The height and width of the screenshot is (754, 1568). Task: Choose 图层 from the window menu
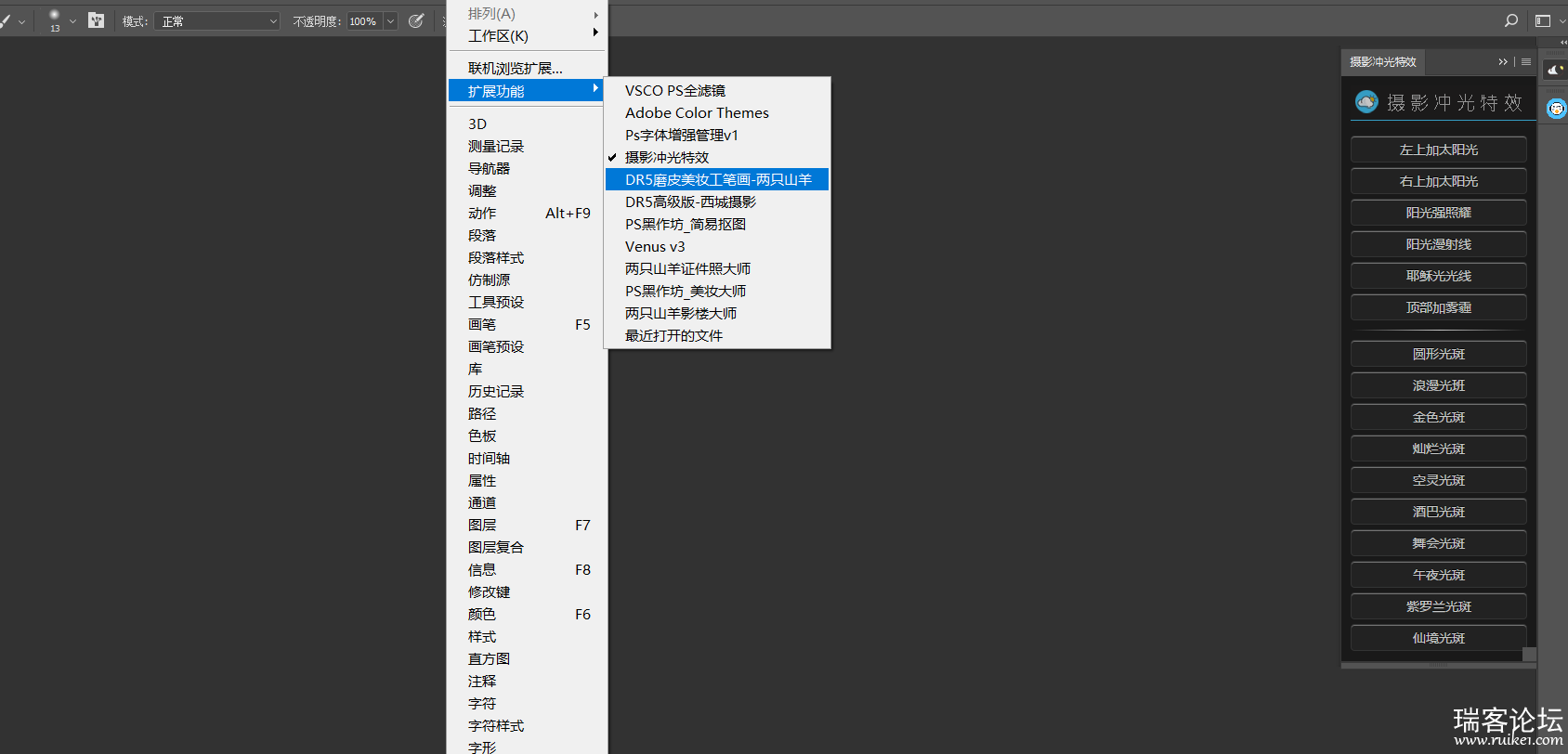click(x=482, y=525)
